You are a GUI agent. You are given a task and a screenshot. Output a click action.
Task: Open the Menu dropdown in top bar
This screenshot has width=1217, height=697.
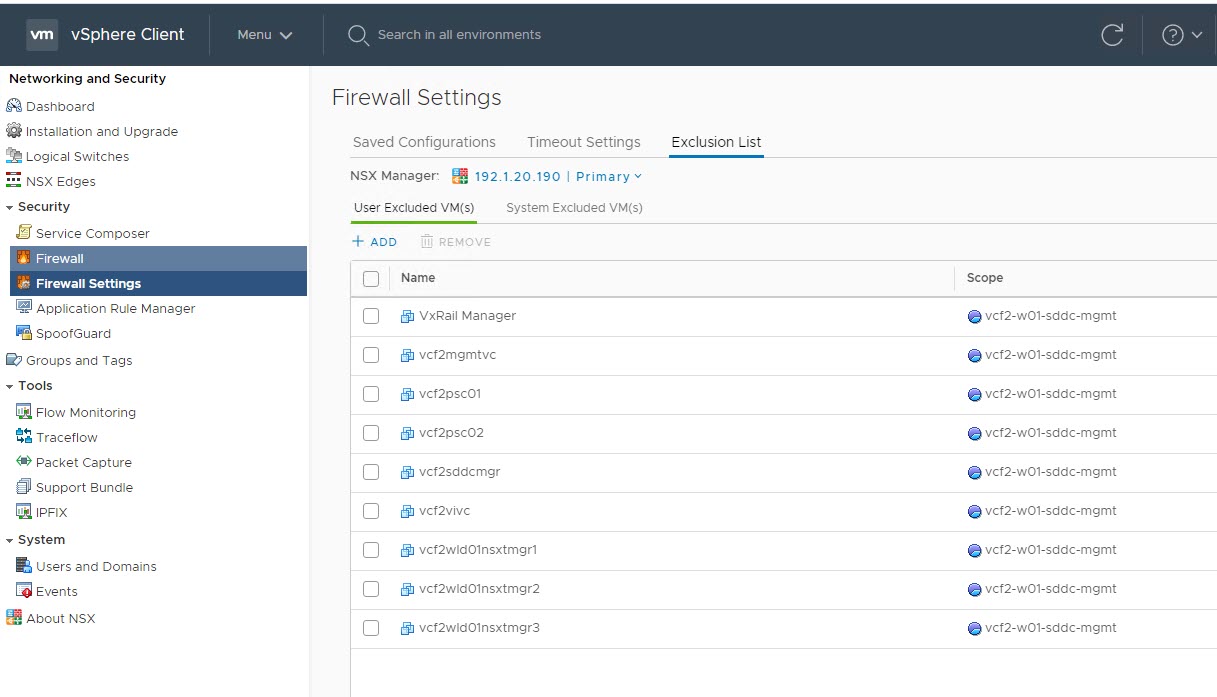pos(265,35)
